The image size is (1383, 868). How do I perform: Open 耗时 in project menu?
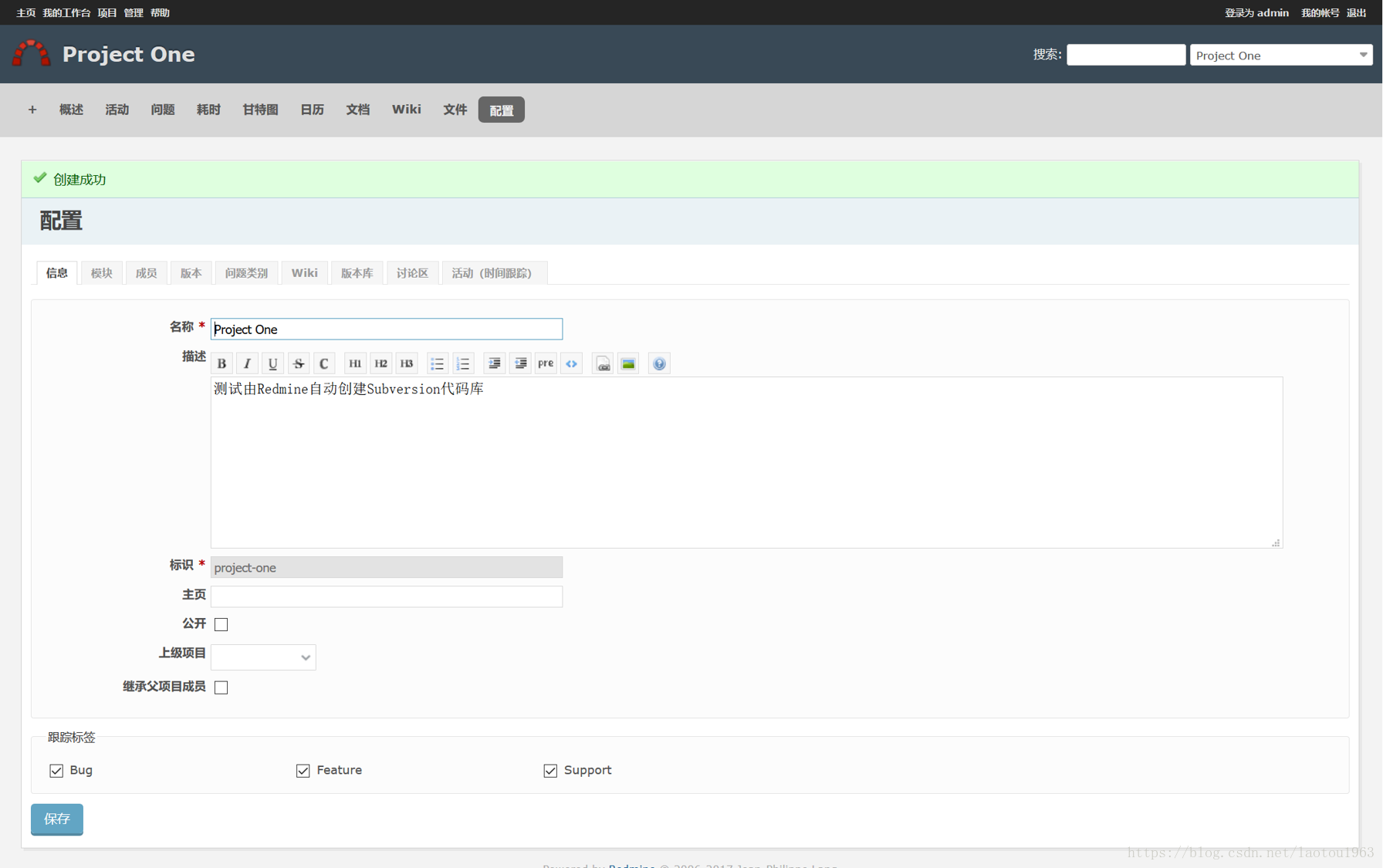(208, 110)
